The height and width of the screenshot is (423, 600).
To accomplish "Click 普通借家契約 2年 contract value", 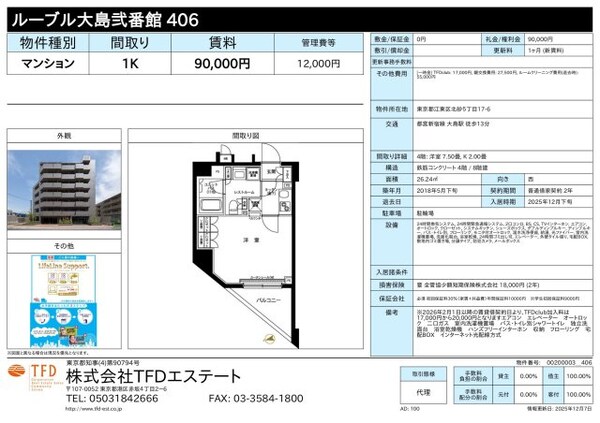I will pyautogui.click(x=550, y=190).
